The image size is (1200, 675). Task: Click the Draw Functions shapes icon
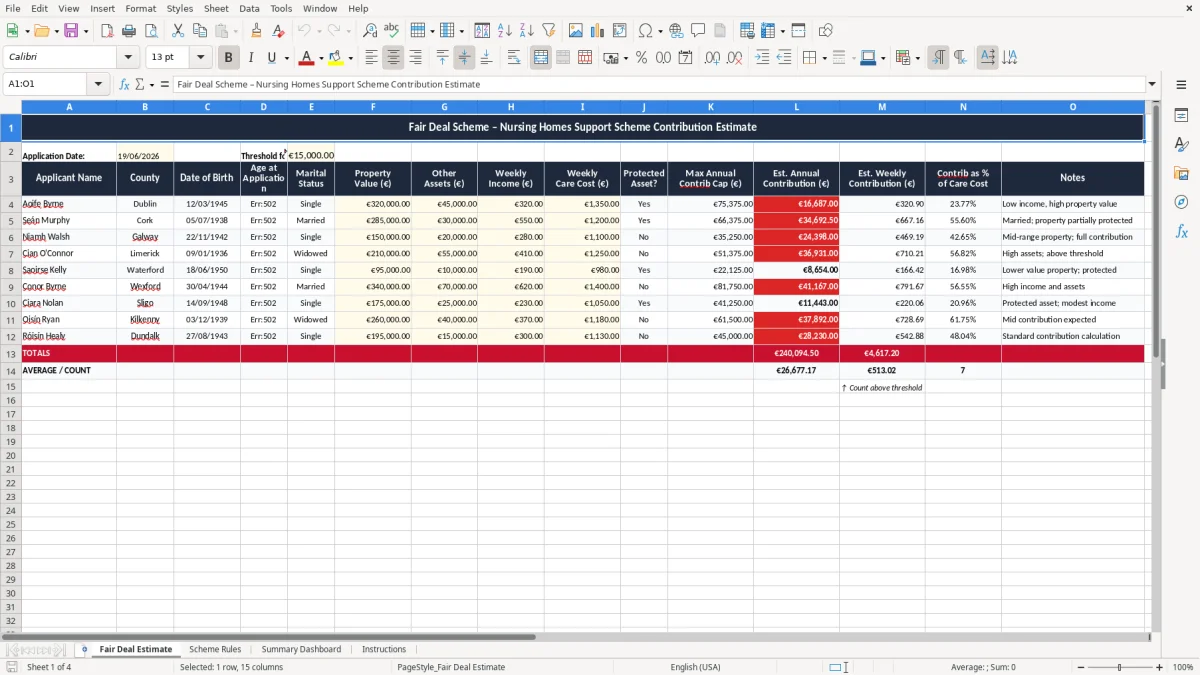coord(825,31)
